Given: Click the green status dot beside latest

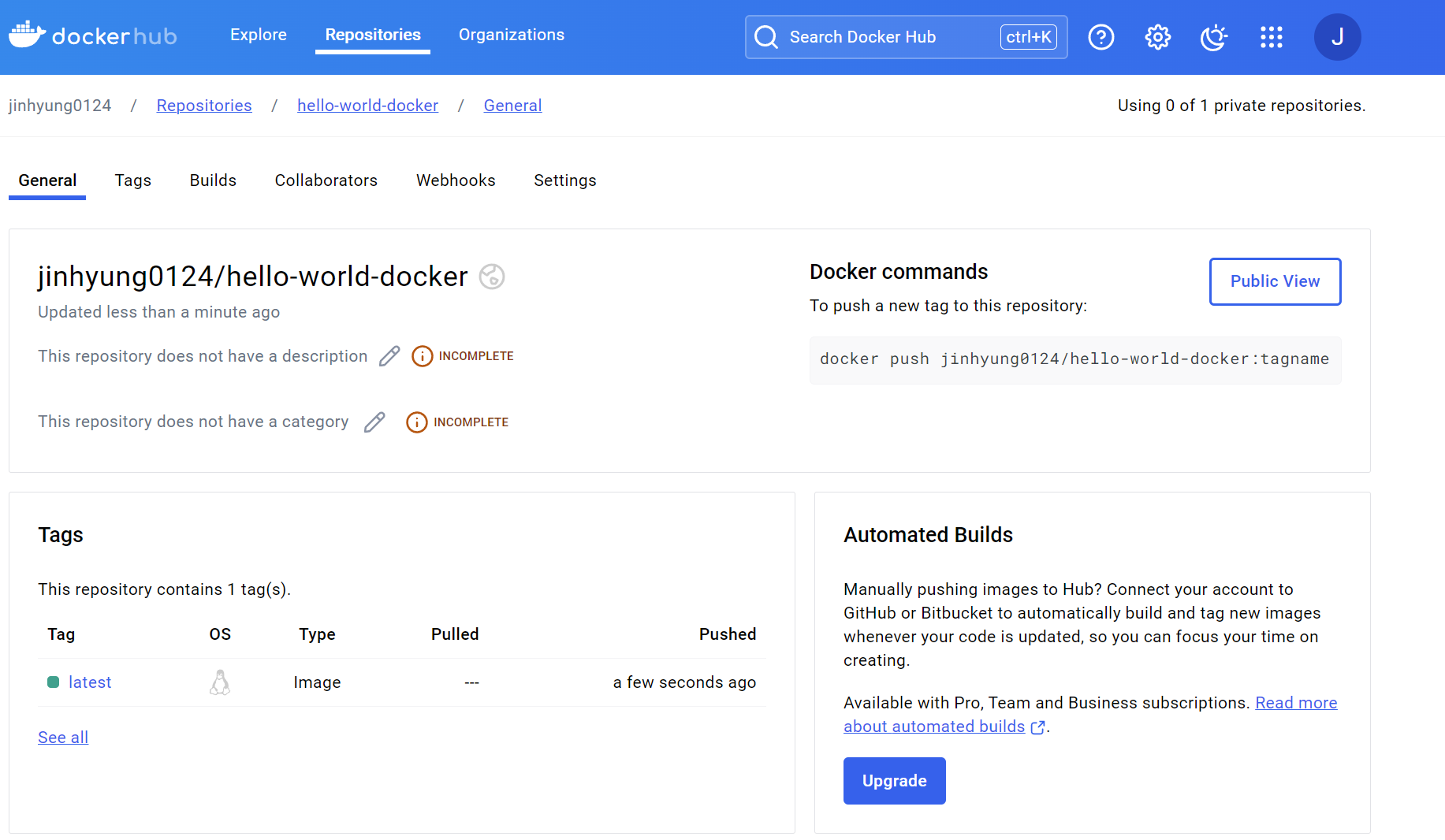Looking at the screenshot, I should point(53,682).
